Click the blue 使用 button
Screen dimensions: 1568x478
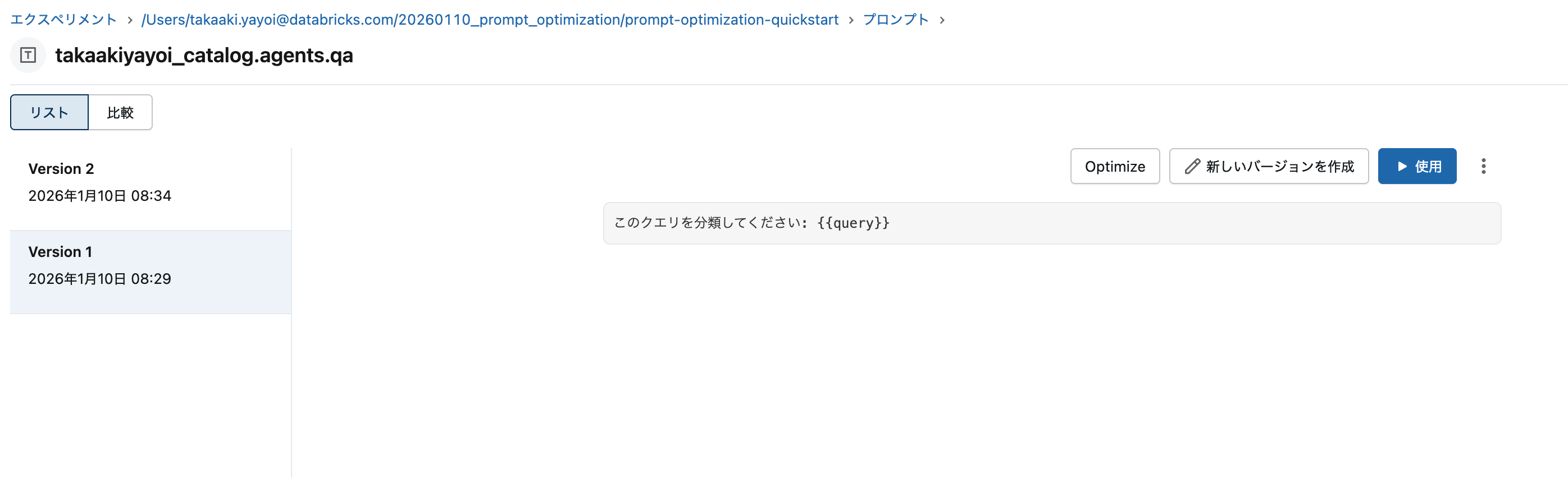[1417, 166]
